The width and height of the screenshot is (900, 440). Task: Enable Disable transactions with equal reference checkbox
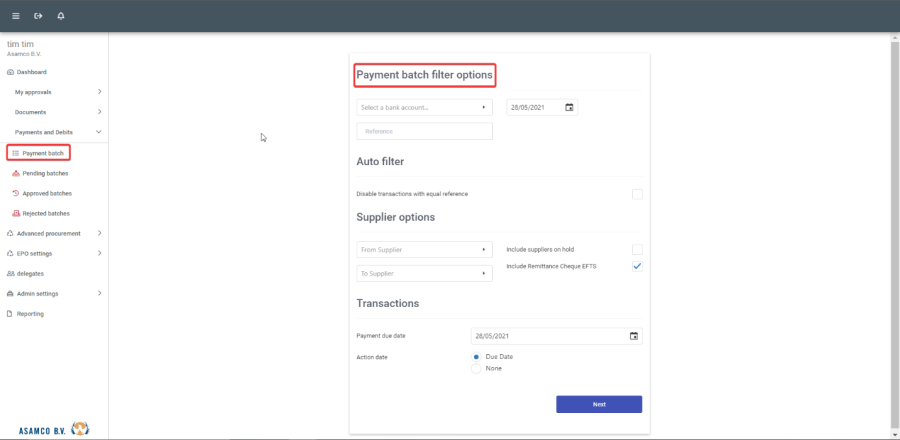(637, 194)
